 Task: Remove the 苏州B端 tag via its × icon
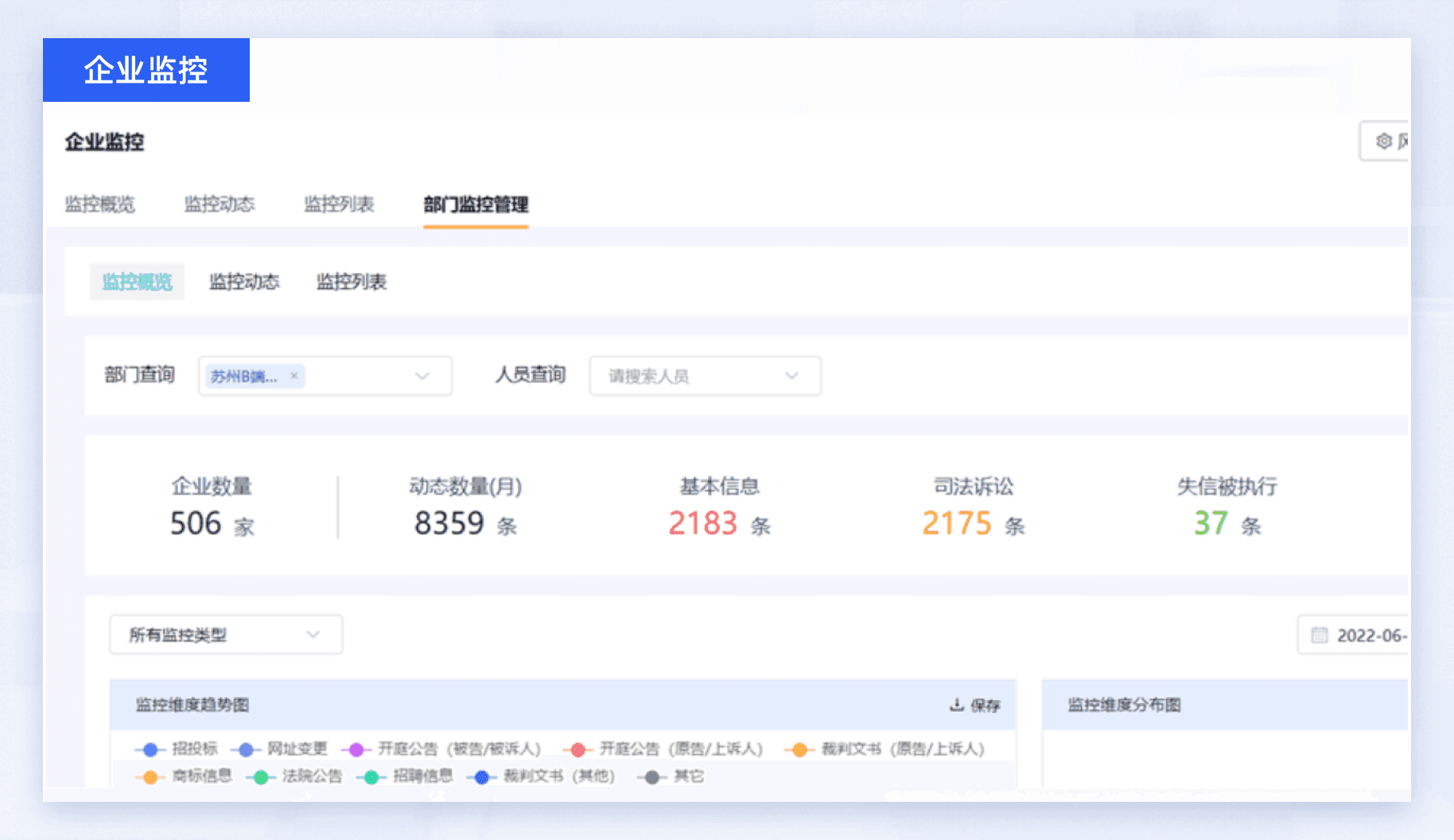pyautogui.click(x=294, y=375)
